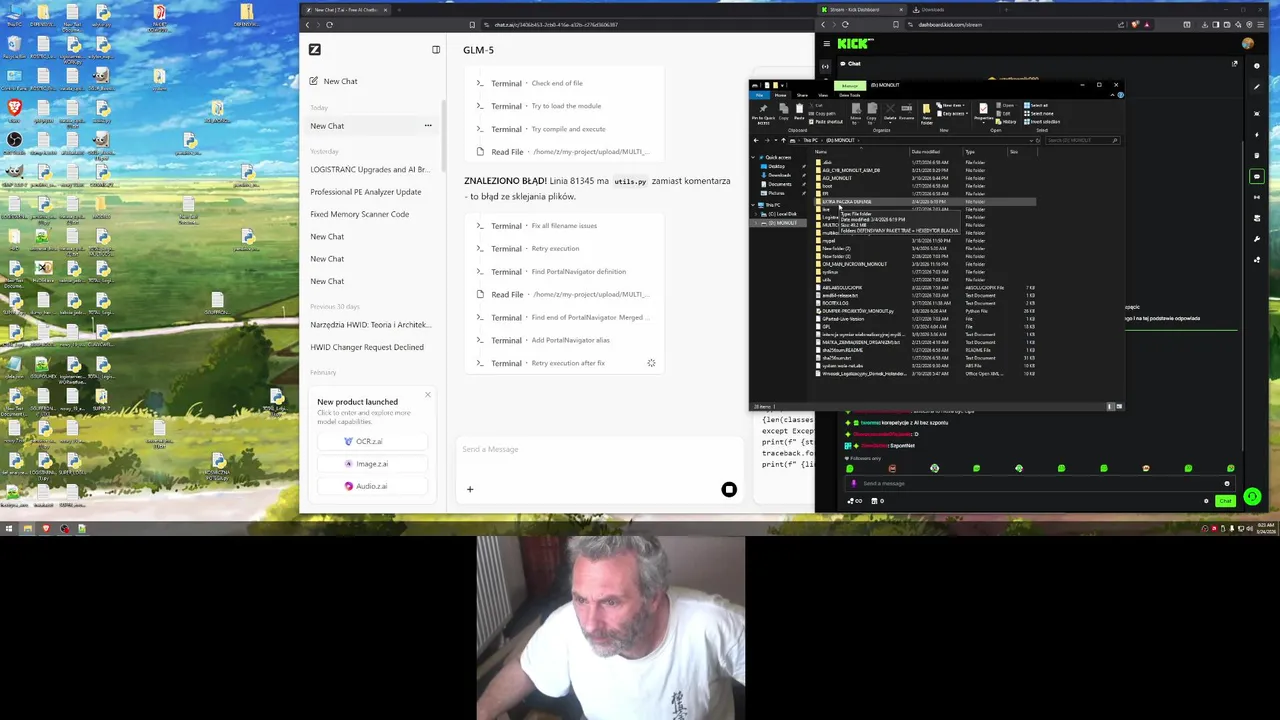Open New item dropdown in Explorer ribbon

point(952,105)
